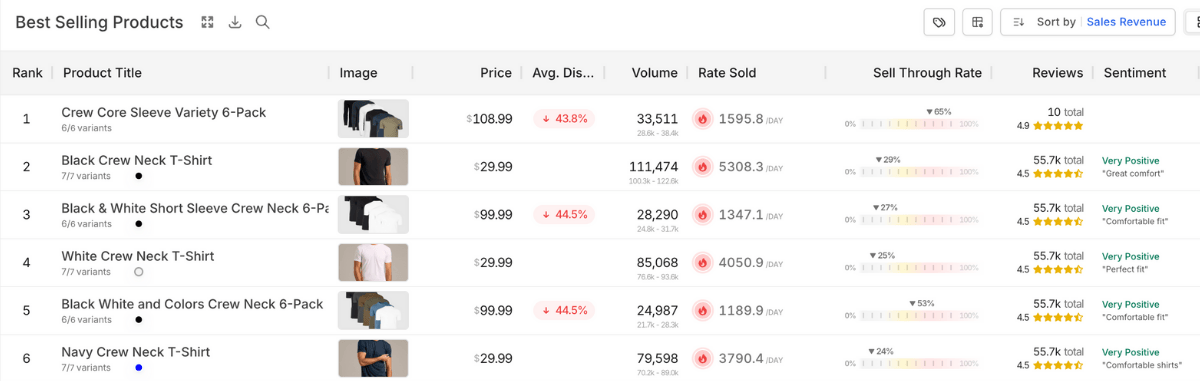Open the Black White and Colors 6-Pack thumbnail

coord(373,311)
